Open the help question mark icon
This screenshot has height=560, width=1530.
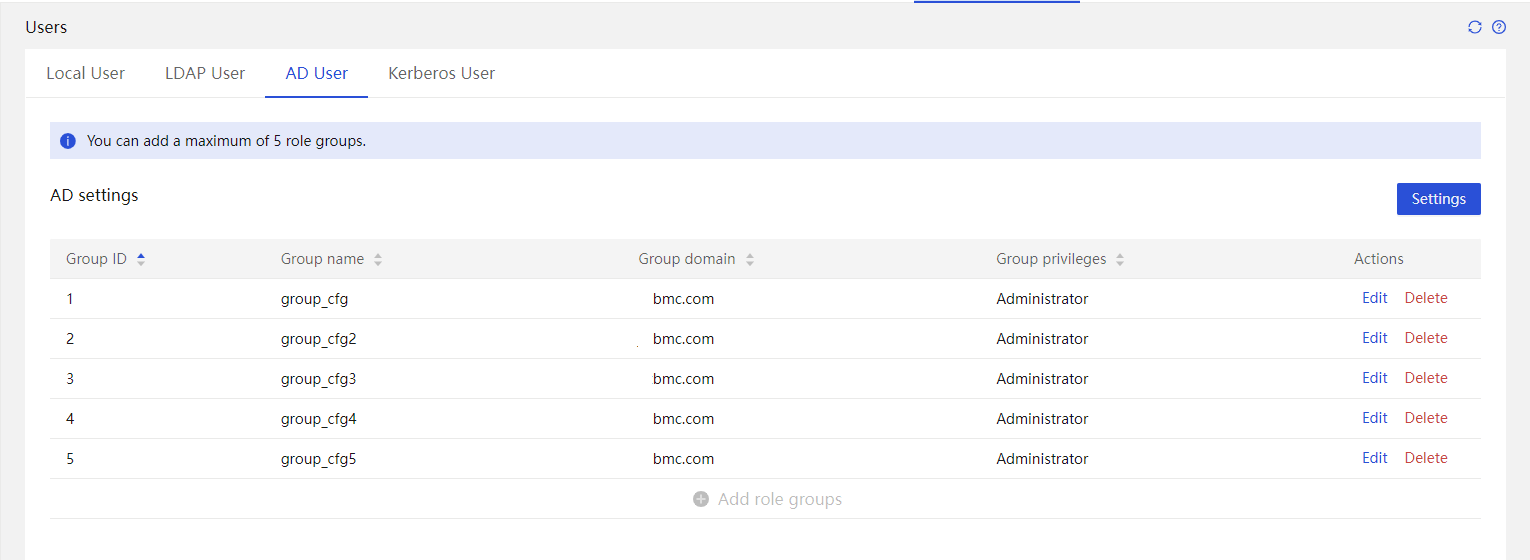1499,27
